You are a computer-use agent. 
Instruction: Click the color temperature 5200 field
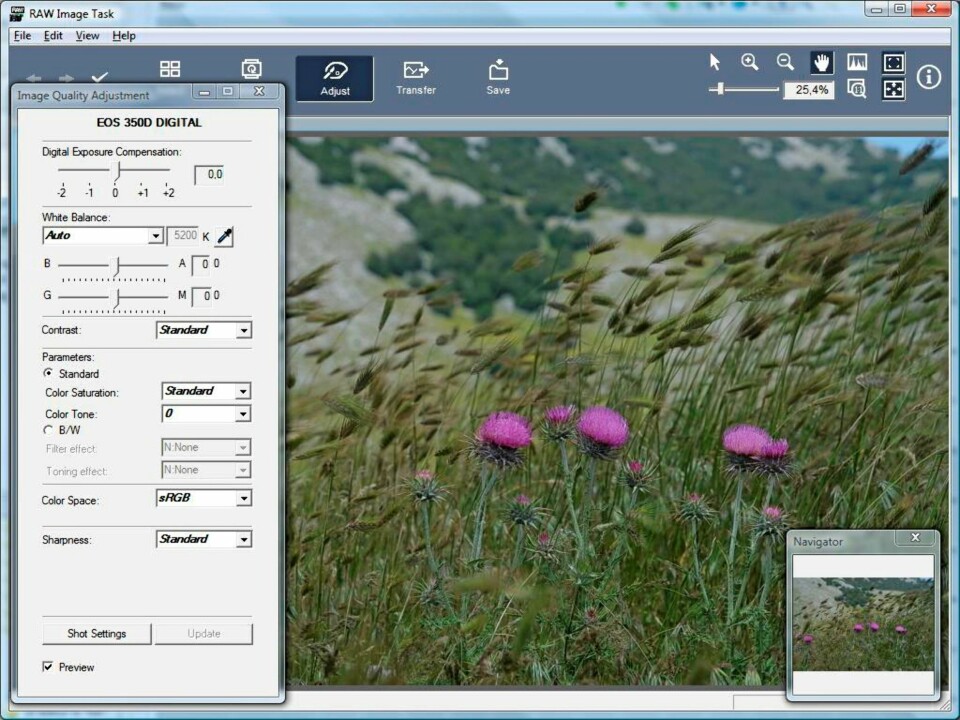[x=184, y=236]
